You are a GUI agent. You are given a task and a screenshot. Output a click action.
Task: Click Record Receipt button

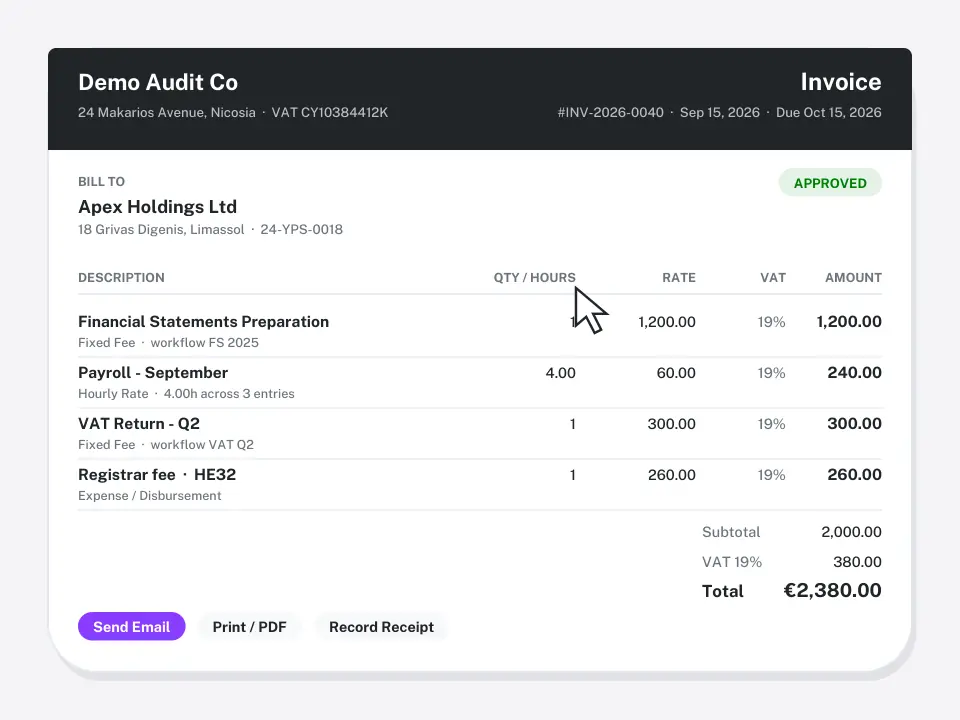coord(381,626)
